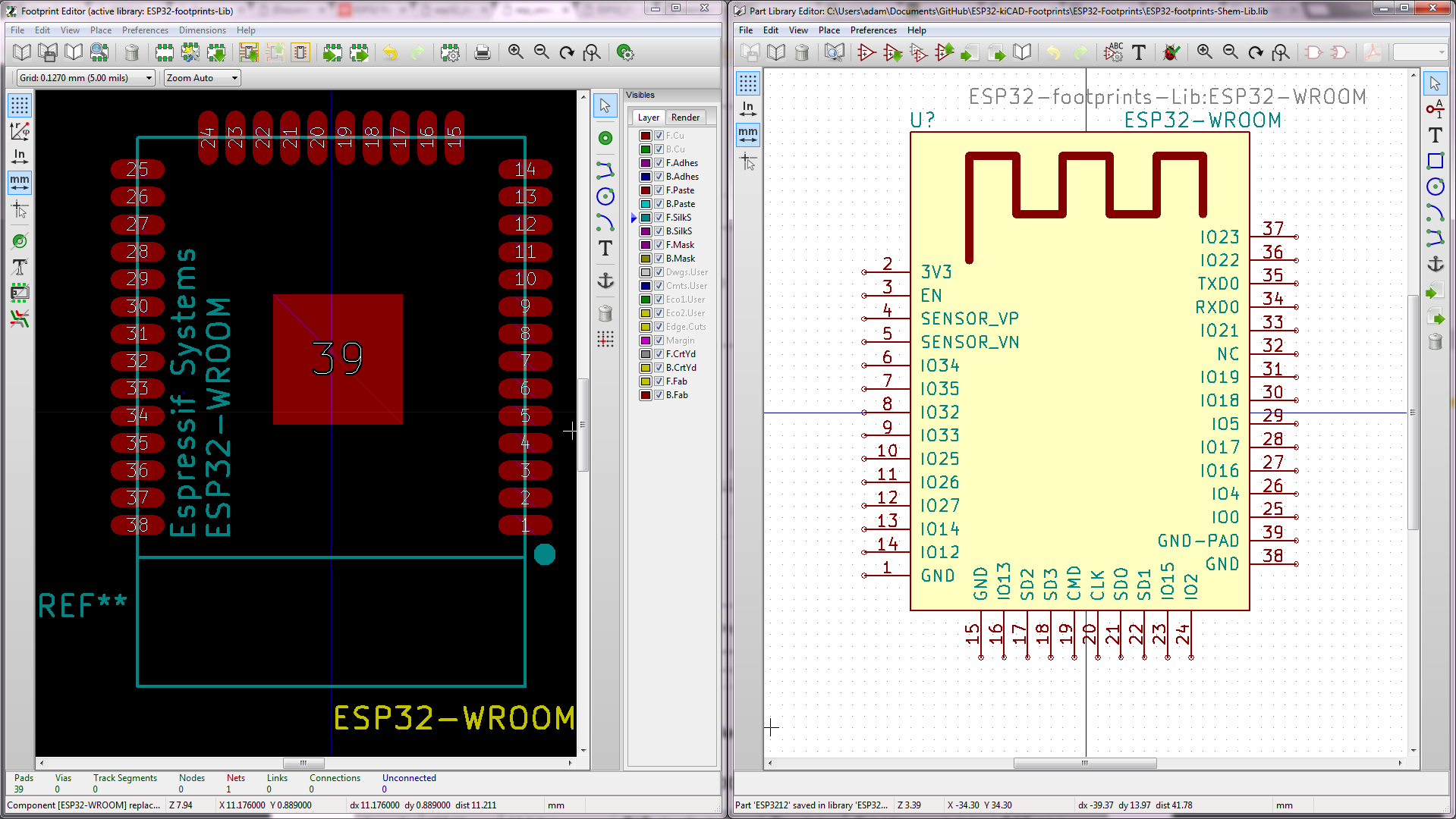Viewport: 1456px width, 819px height.
Task: Switch units to millimeters in Footprint Editor
Action: (20, 183)
